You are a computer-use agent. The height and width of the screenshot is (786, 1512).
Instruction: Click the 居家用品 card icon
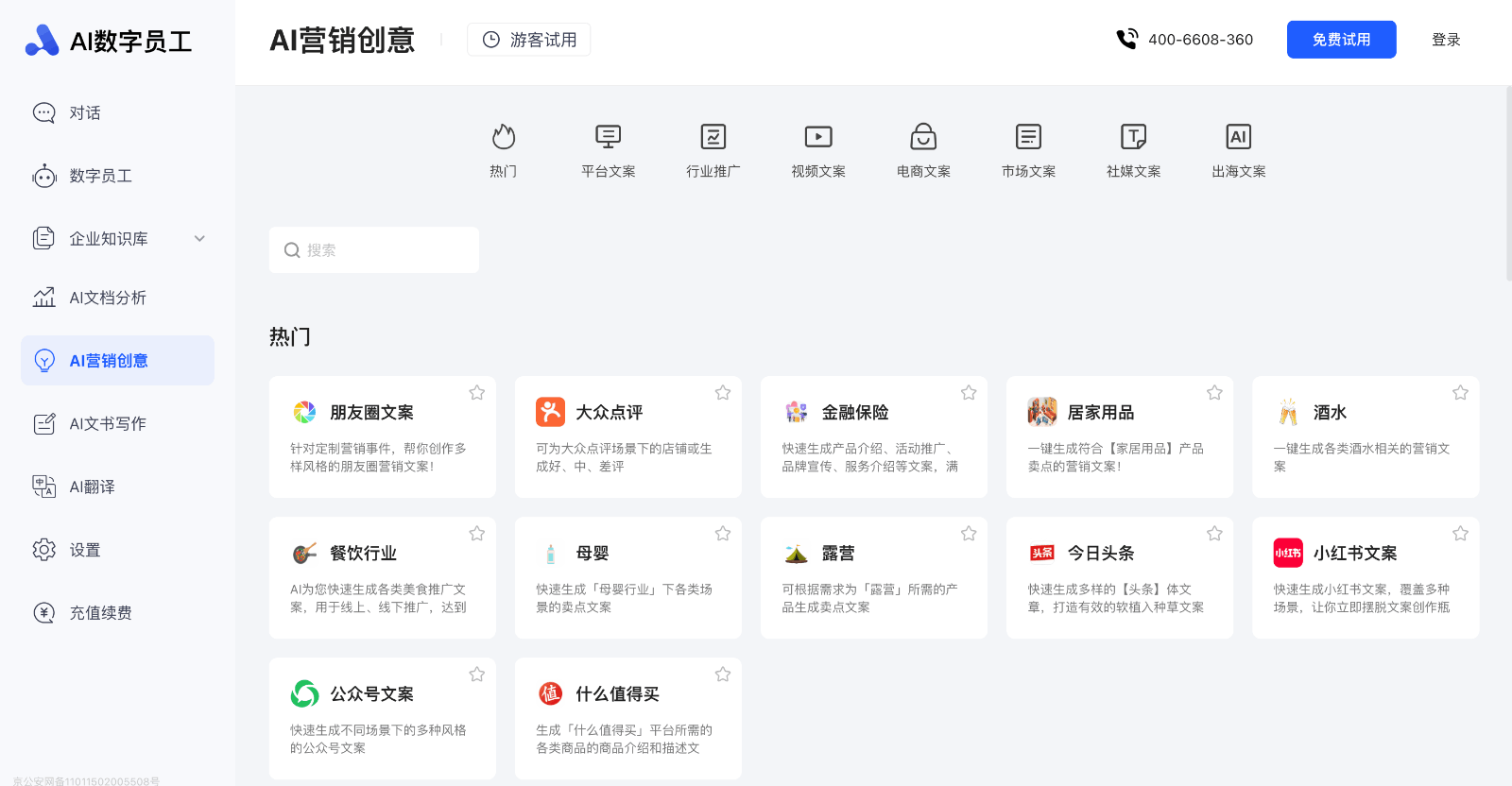[1042, 412]
